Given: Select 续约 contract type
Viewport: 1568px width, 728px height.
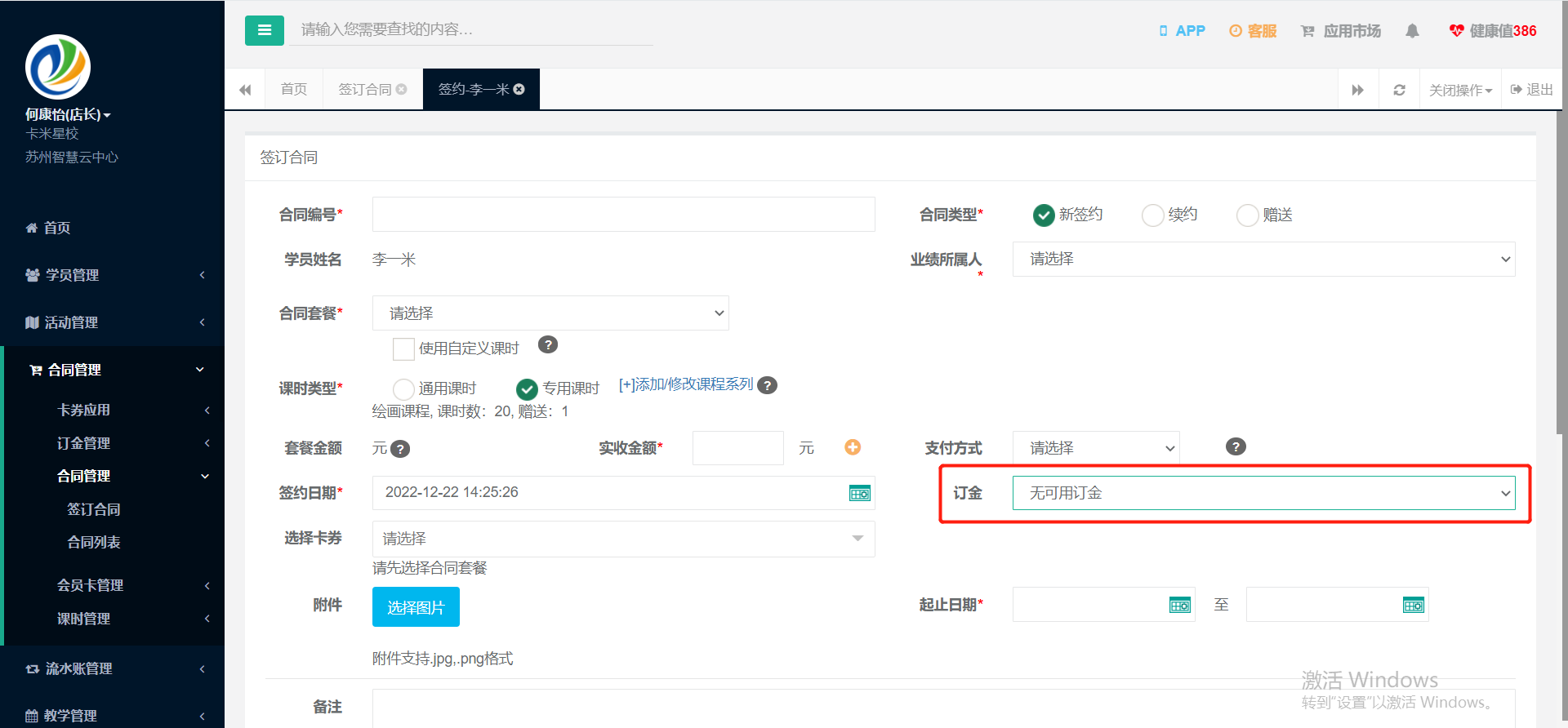Looking at the screenshot, I should (x=1153, y=215).
